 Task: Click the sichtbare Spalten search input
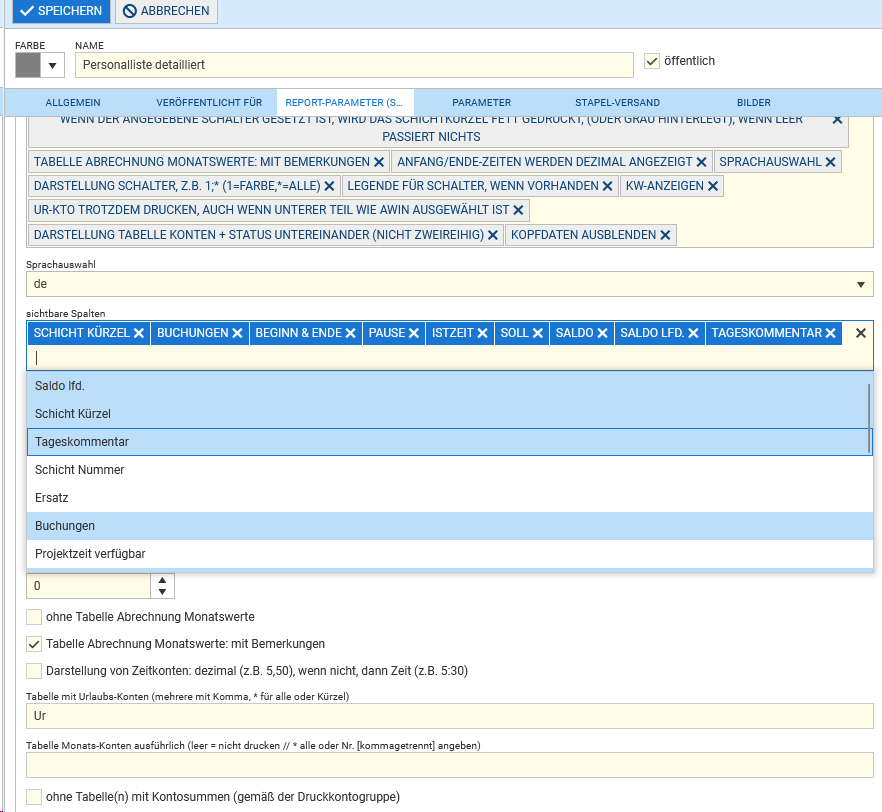coord(449,358)
